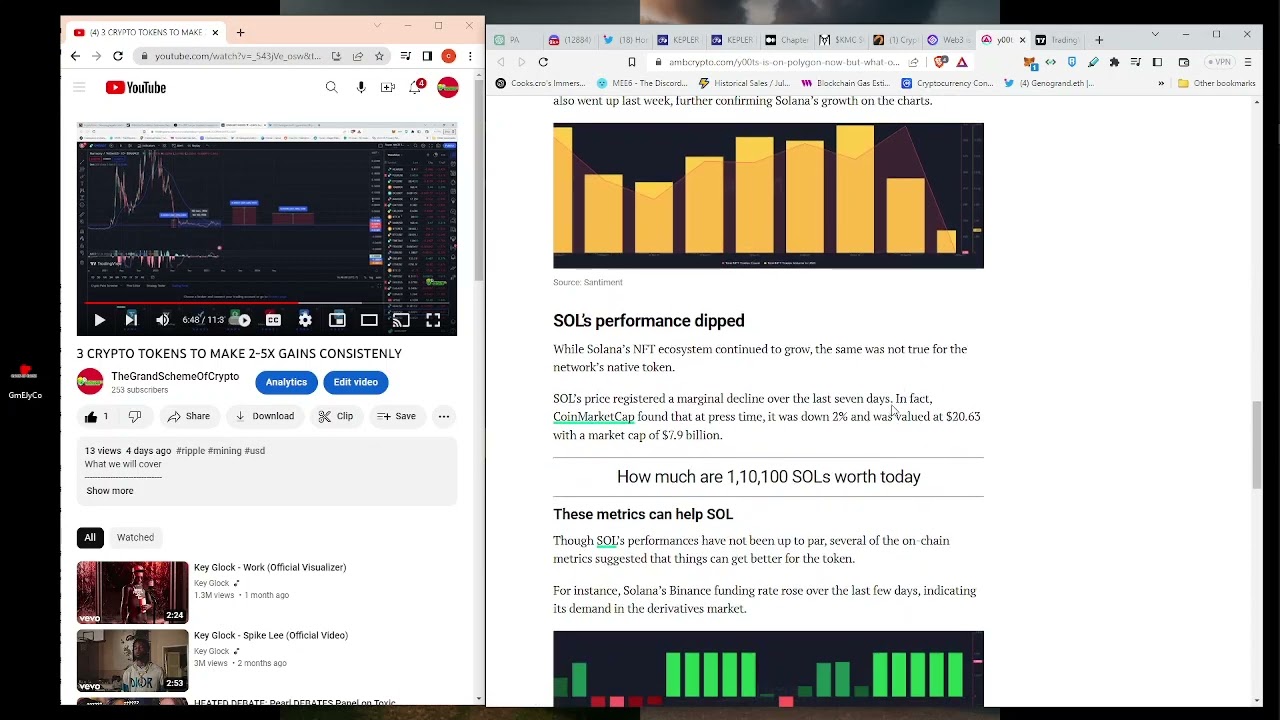Open Key Glock Work video thumbnail

132,593
